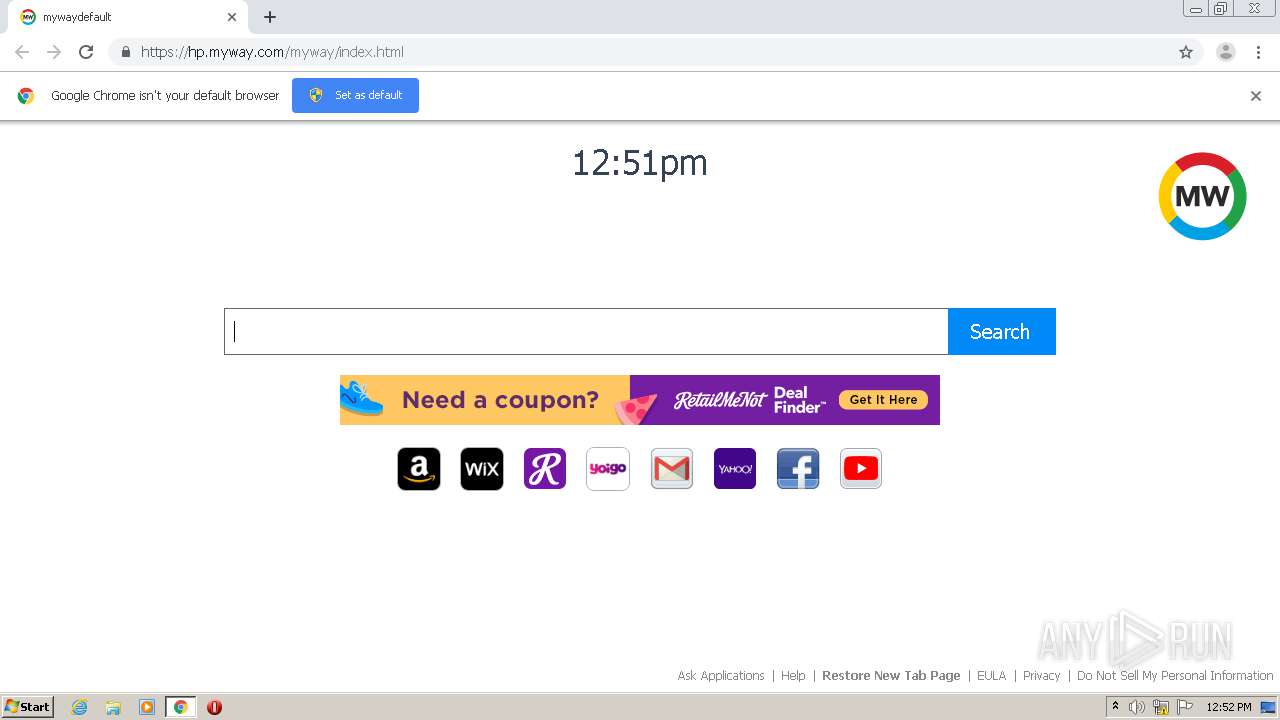
Task: Open the Wix shortcut icon
Action: pyautogui.click(x=482, y=469)
